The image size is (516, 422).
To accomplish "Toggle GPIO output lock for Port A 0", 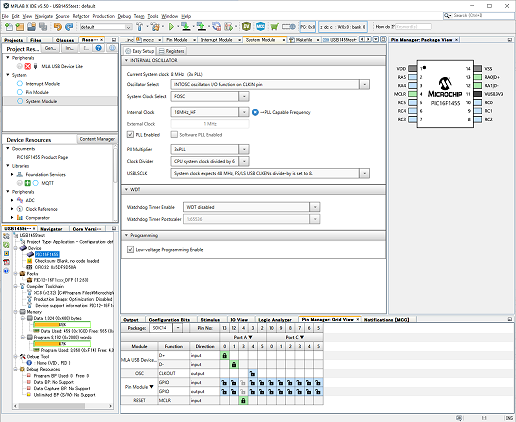I will [225, 391].
